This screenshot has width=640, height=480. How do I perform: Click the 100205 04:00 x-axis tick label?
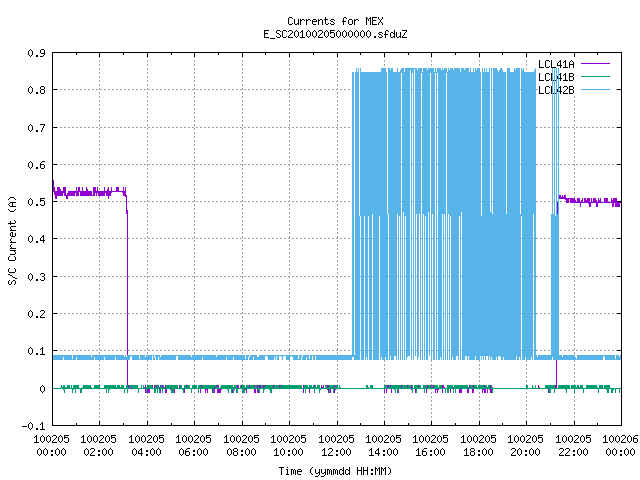pos(146,446)
